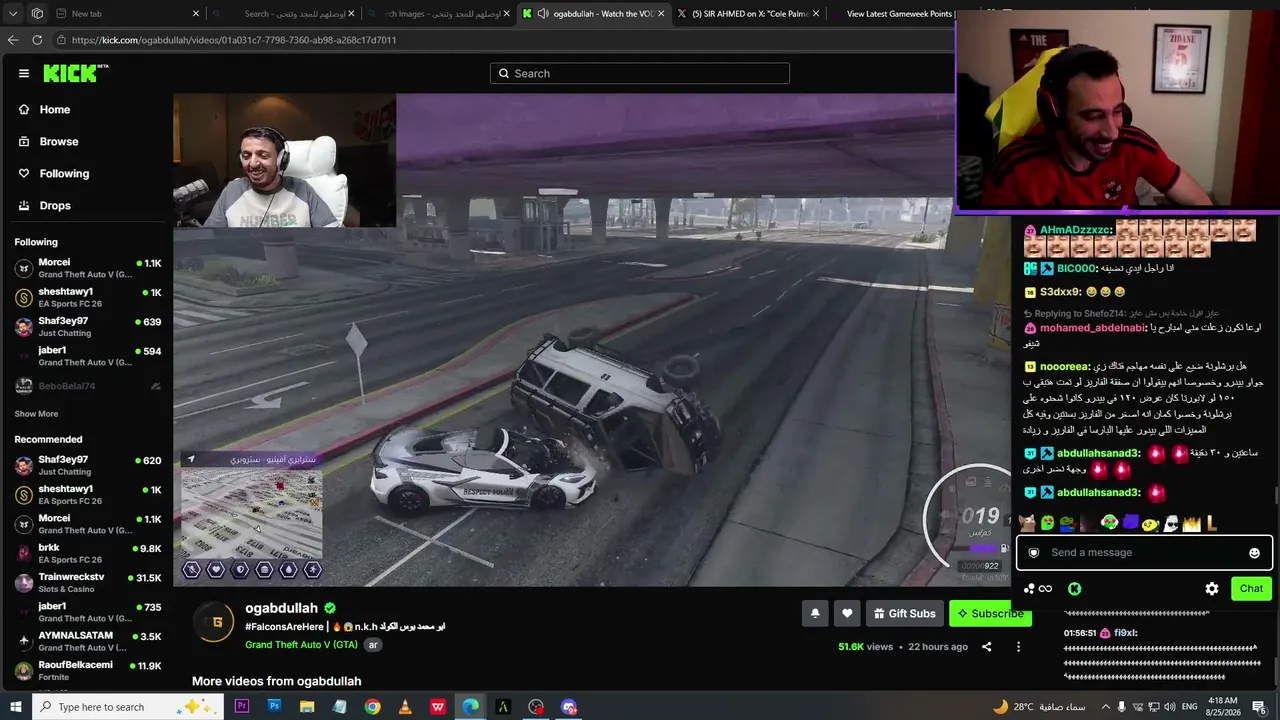Open AYMNALSATAM recommended channel
This screenshot has height=720, width=1280.
pyautogui.click(x=88, y=641)
